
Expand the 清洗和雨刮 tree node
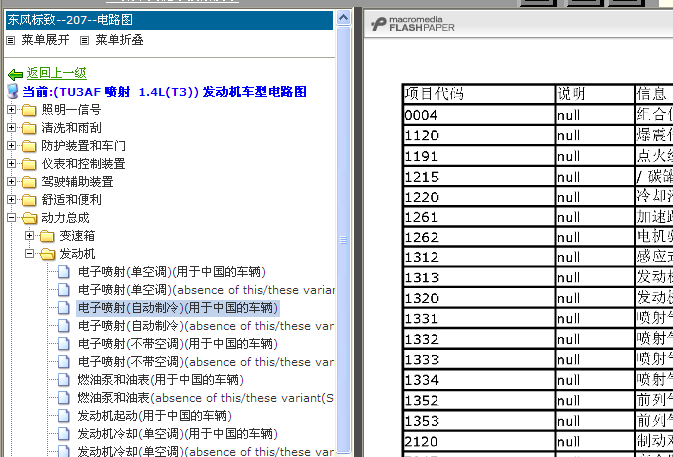(12, 128)
